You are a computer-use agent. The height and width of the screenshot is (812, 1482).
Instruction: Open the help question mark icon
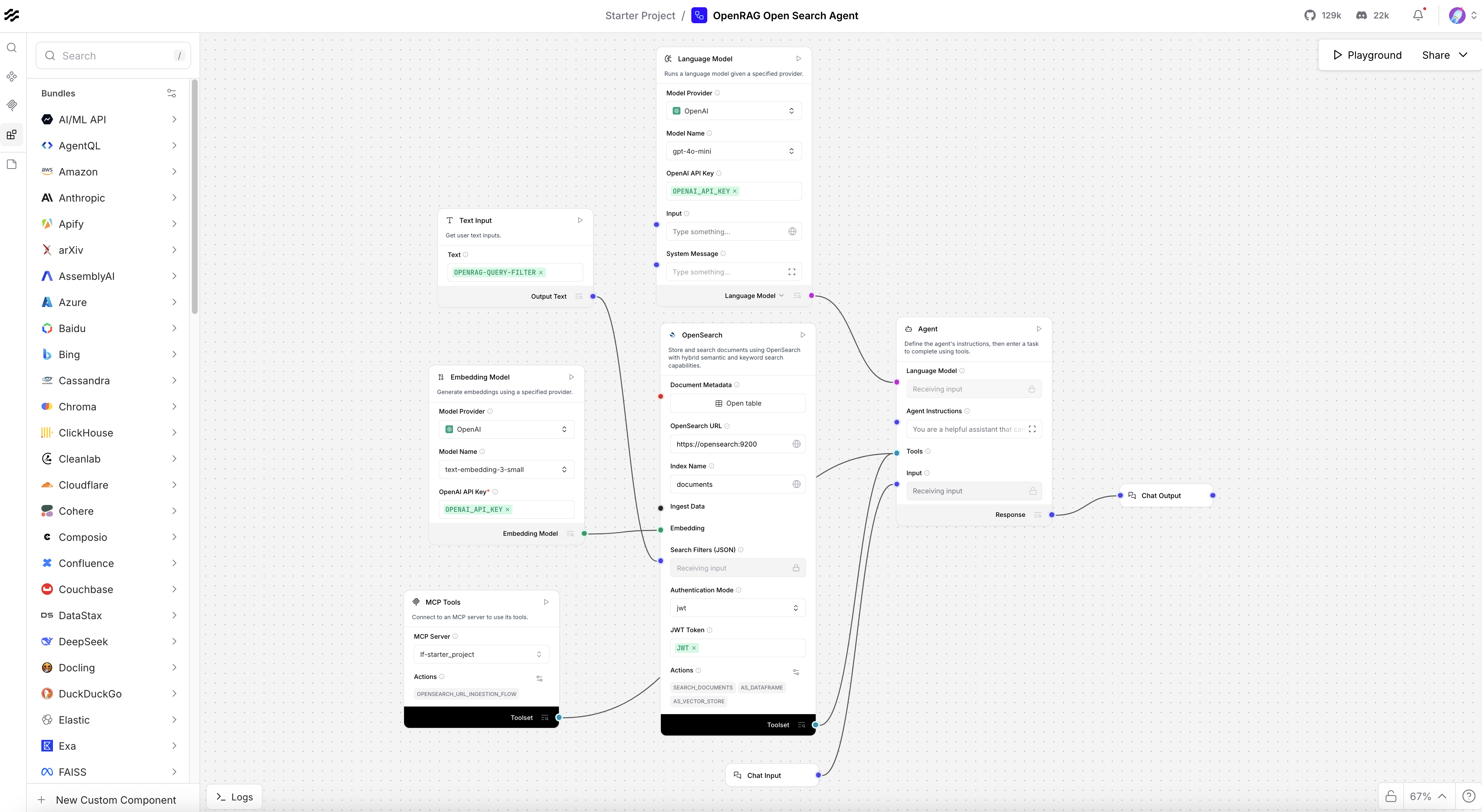[1468, 796]
